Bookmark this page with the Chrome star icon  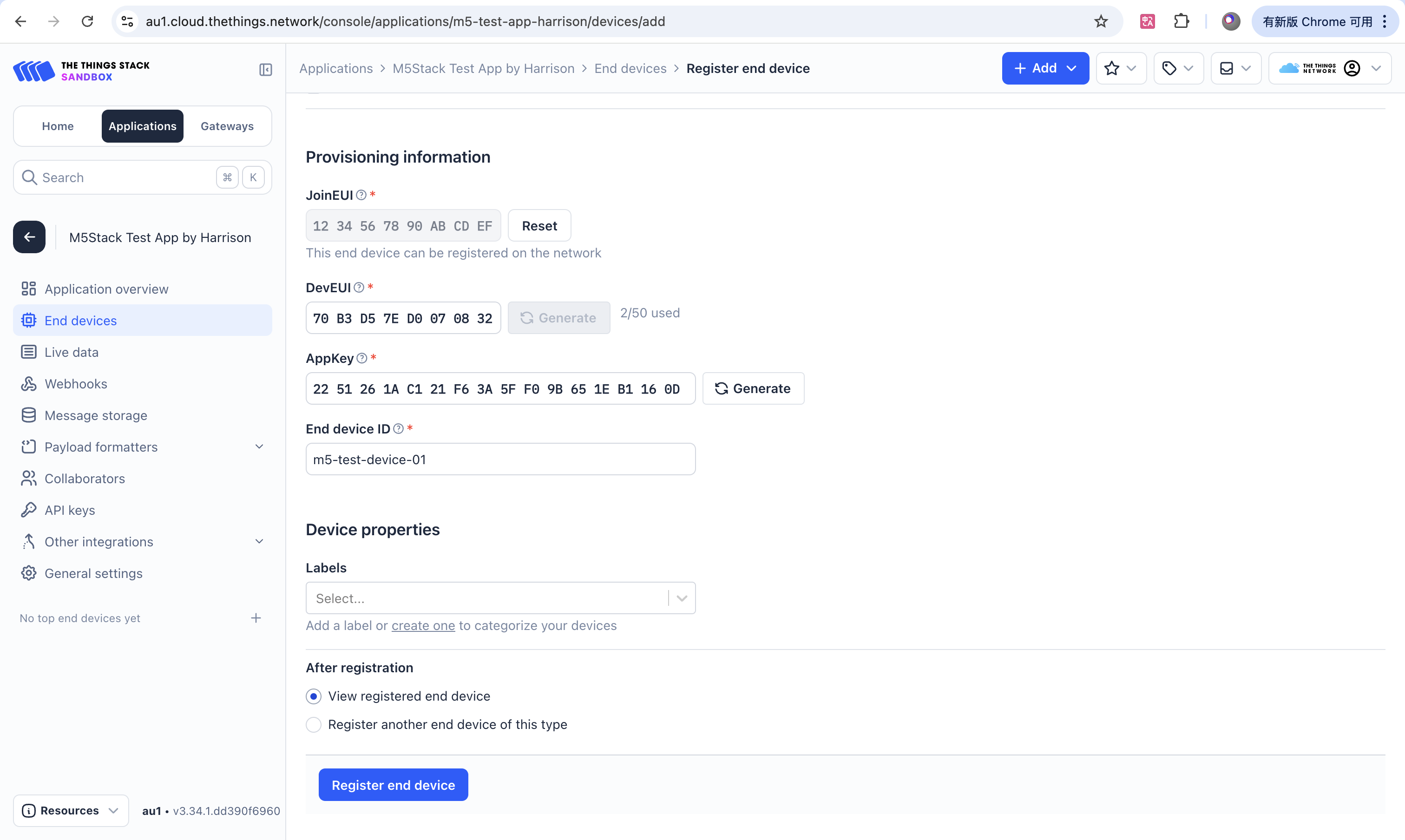pos(1101,21)
